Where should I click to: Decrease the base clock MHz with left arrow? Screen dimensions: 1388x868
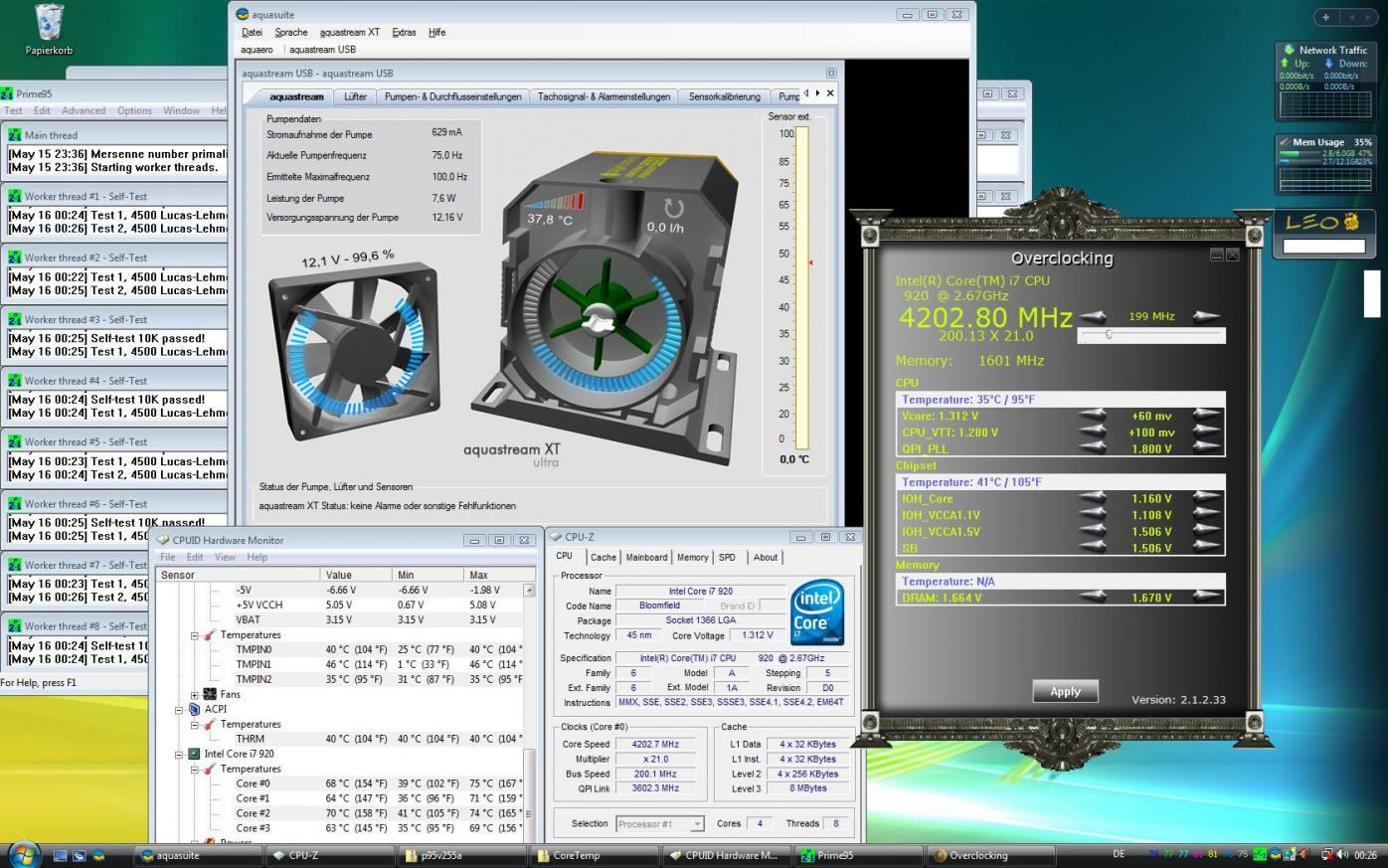[1092, 316]
